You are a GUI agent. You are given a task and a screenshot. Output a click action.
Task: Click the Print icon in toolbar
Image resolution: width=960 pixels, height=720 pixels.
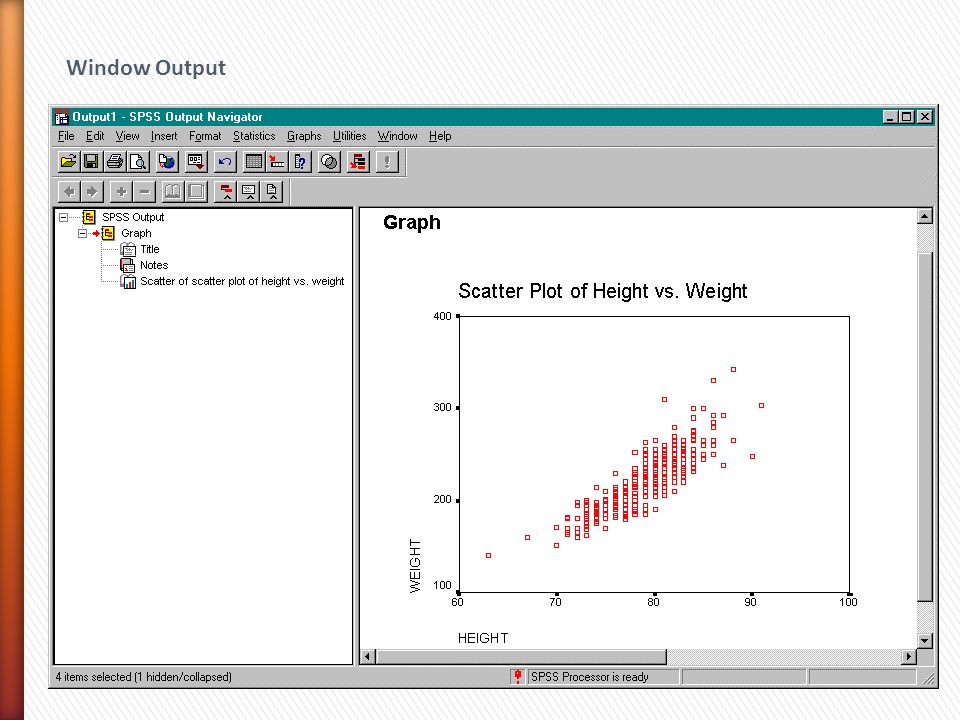pos(114,162)
